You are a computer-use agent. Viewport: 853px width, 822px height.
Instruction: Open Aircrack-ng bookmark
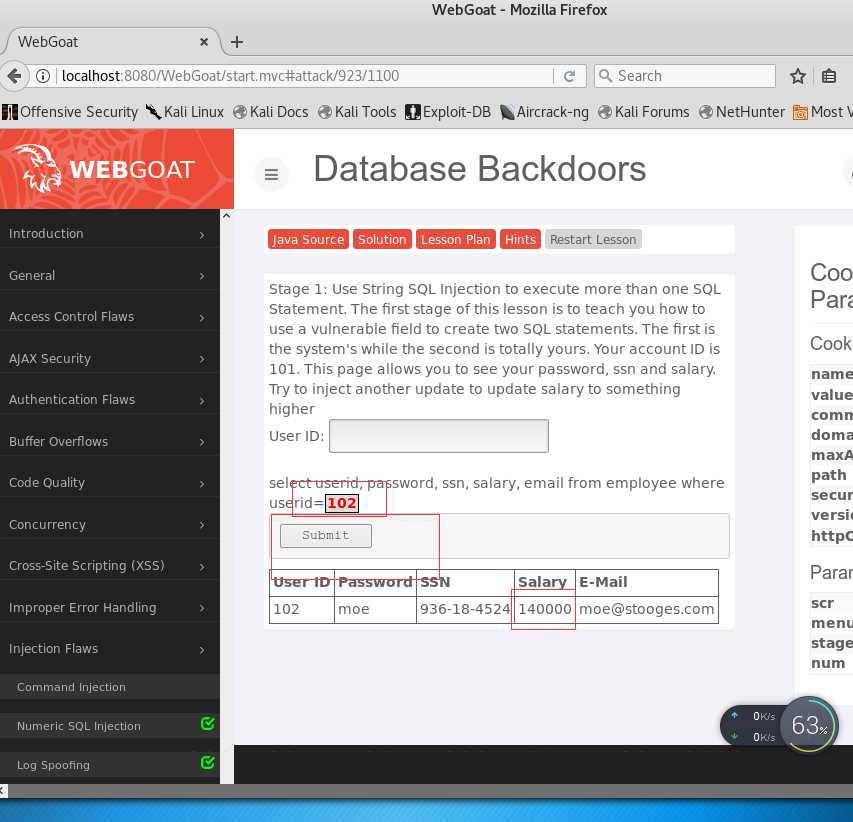tap(545, 112)
